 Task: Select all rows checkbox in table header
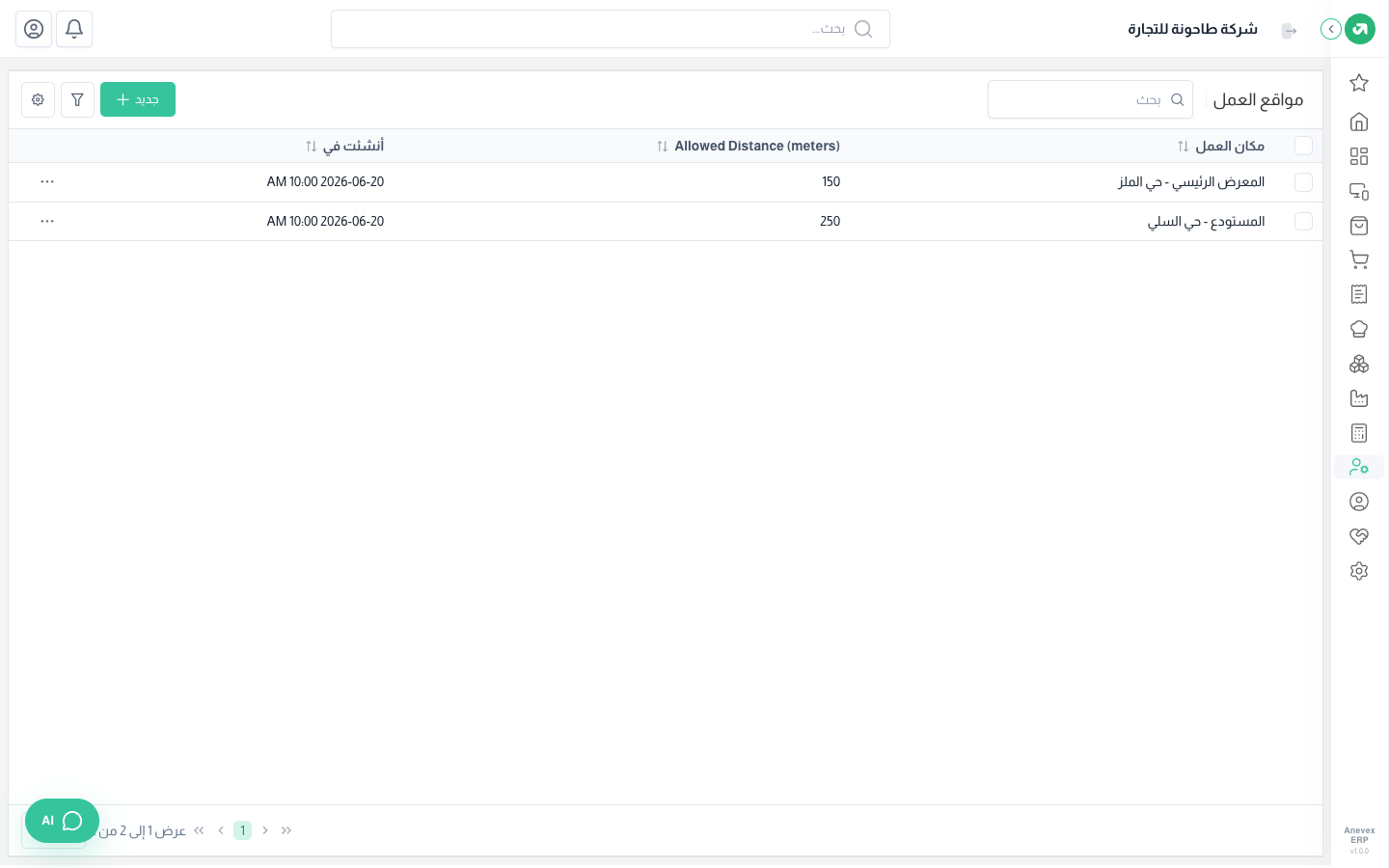coord(1303,146)
